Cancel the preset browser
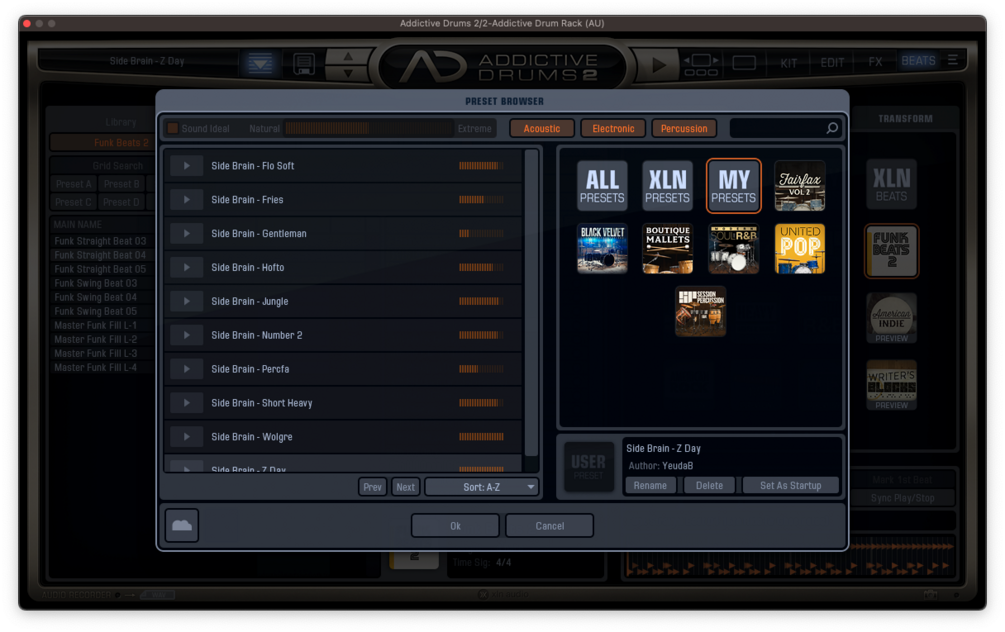Screen dimensions: 1005x632 (549, 526)
